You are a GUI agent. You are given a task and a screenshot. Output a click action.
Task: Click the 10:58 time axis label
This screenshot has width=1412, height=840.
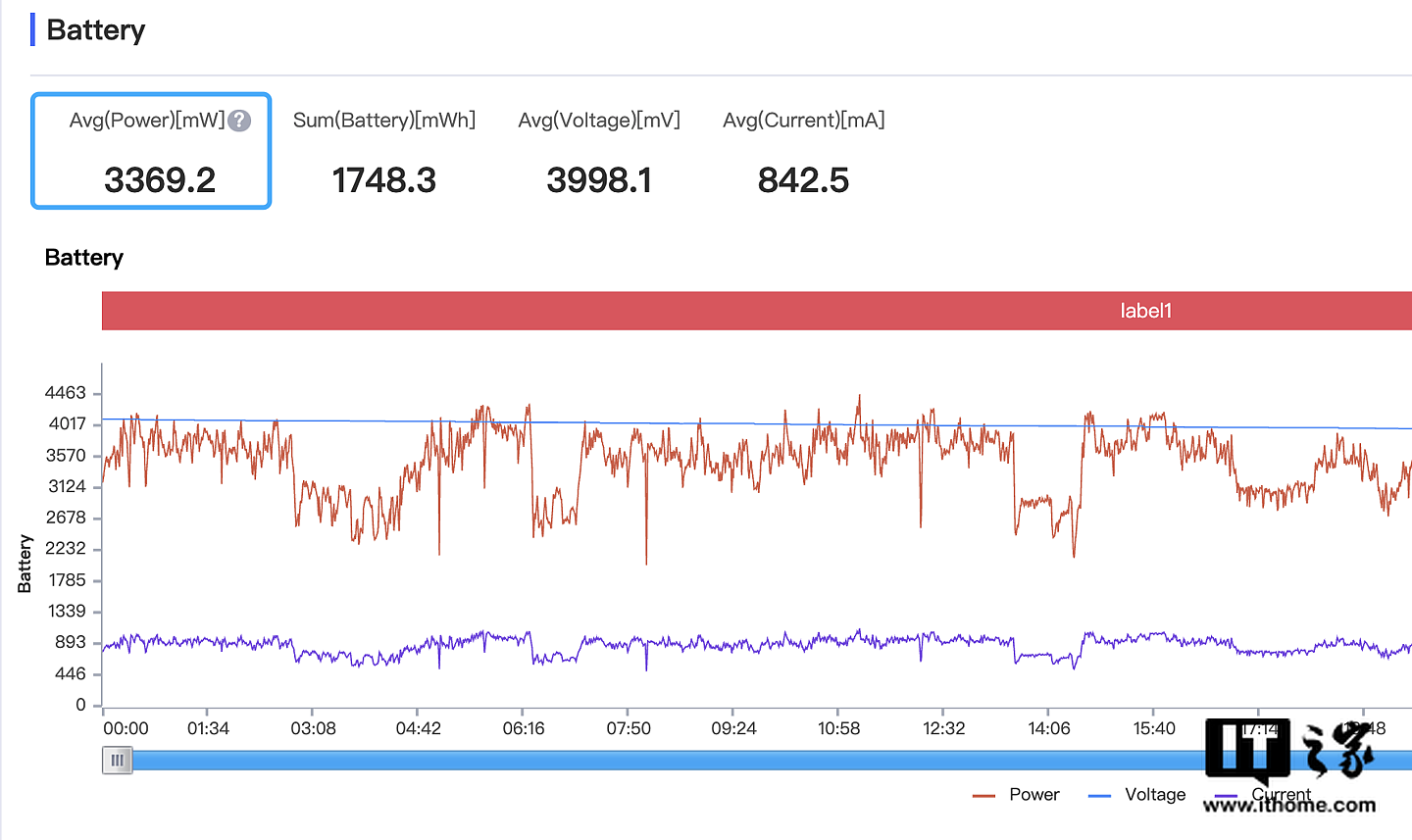[838, 728]
